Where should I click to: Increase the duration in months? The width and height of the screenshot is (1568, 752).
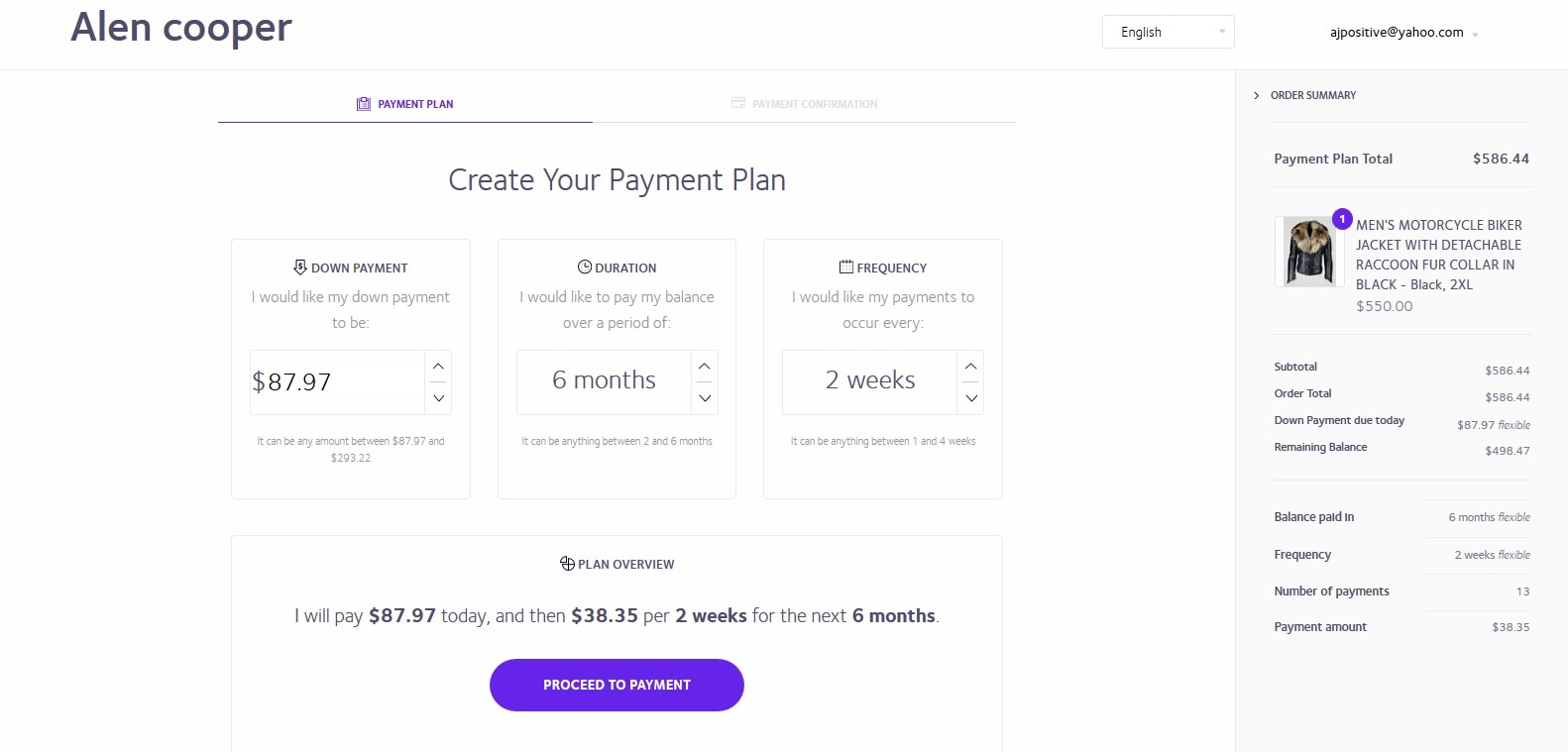(x=705, y=367)
